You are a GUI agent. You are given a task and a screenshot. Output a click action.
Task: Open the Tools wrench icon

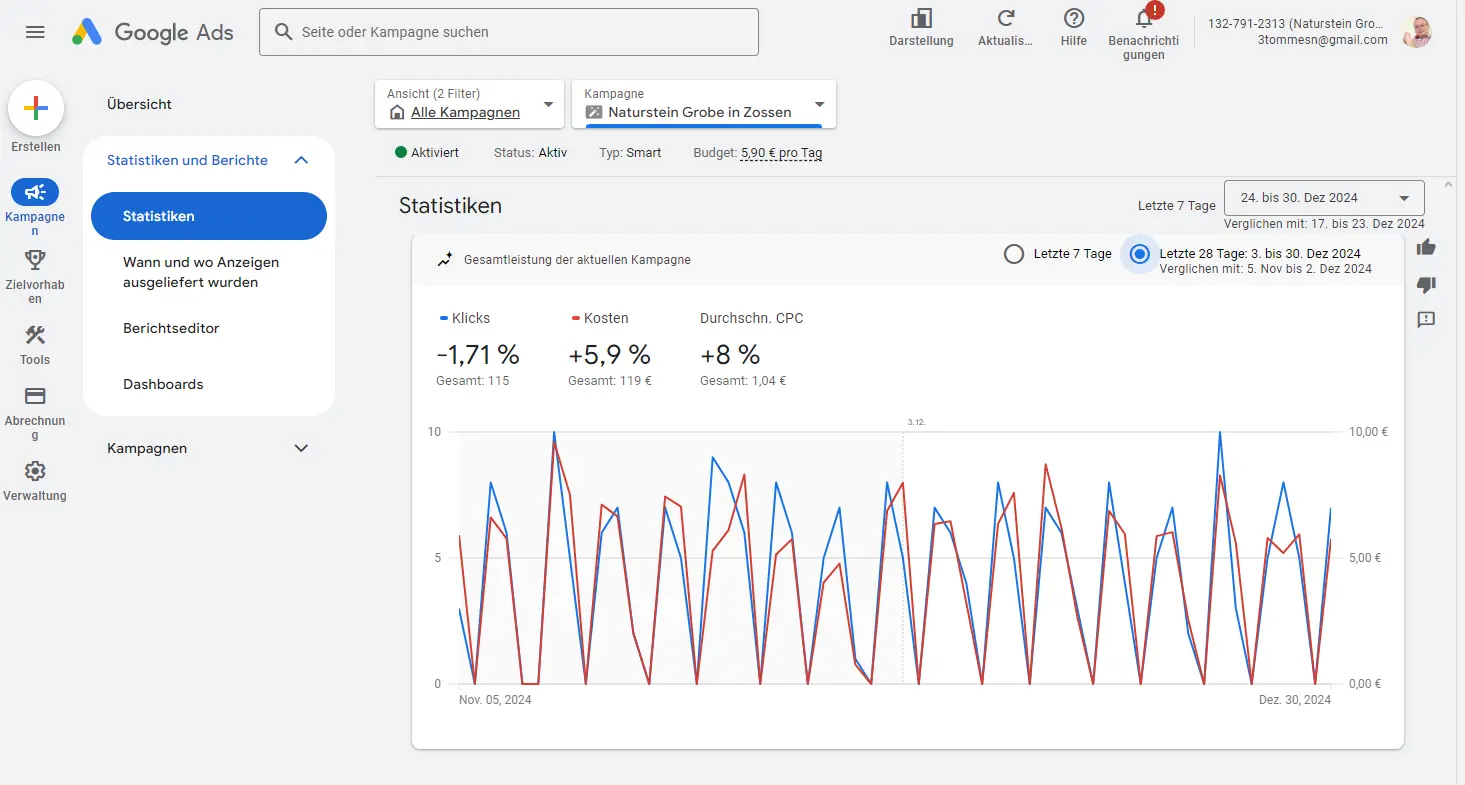(x=35, y=335)
